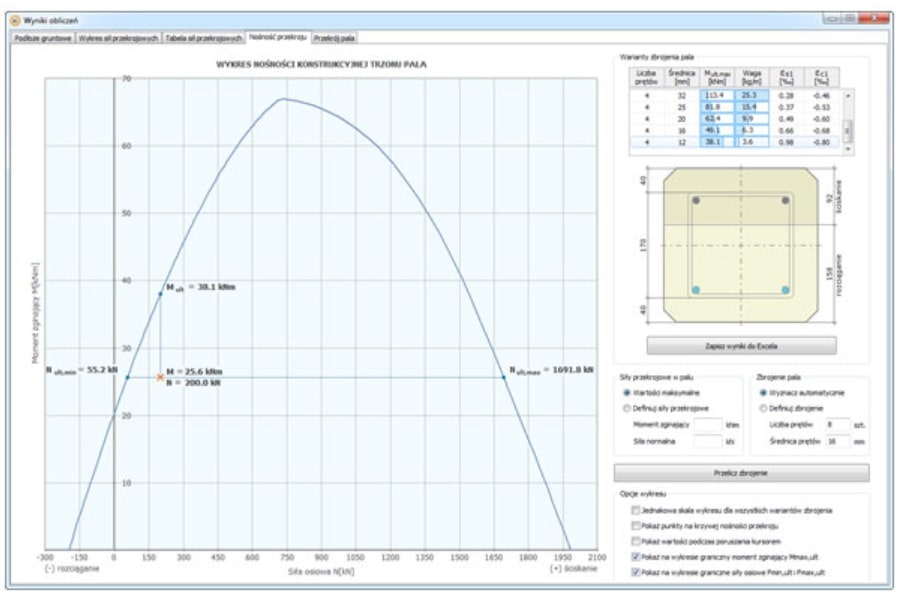904x595 pixels.
Task: Click the Mult = 38.1 kNm point on the curve
Action: click(160, 294)
